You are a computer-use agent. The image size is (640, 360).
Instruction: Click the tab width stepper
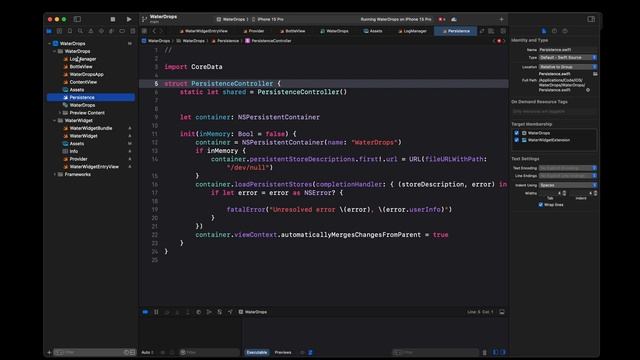564,193
